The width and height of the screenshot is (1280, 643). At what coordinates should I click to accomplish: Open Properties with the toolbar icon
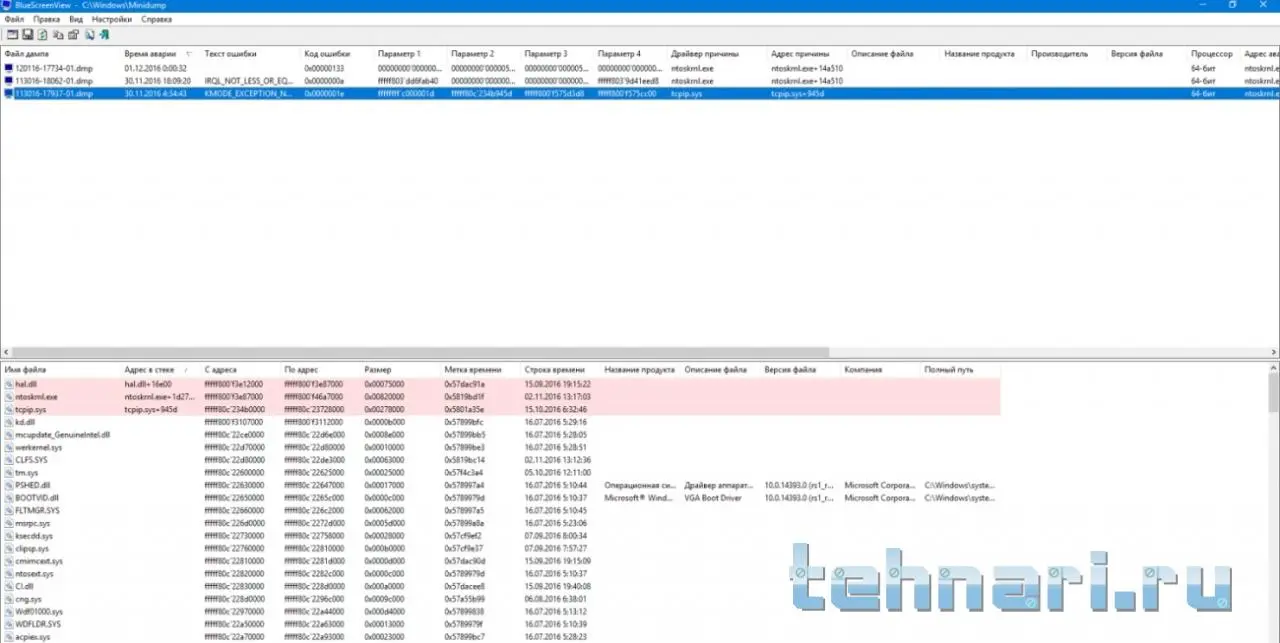[73, 35]
